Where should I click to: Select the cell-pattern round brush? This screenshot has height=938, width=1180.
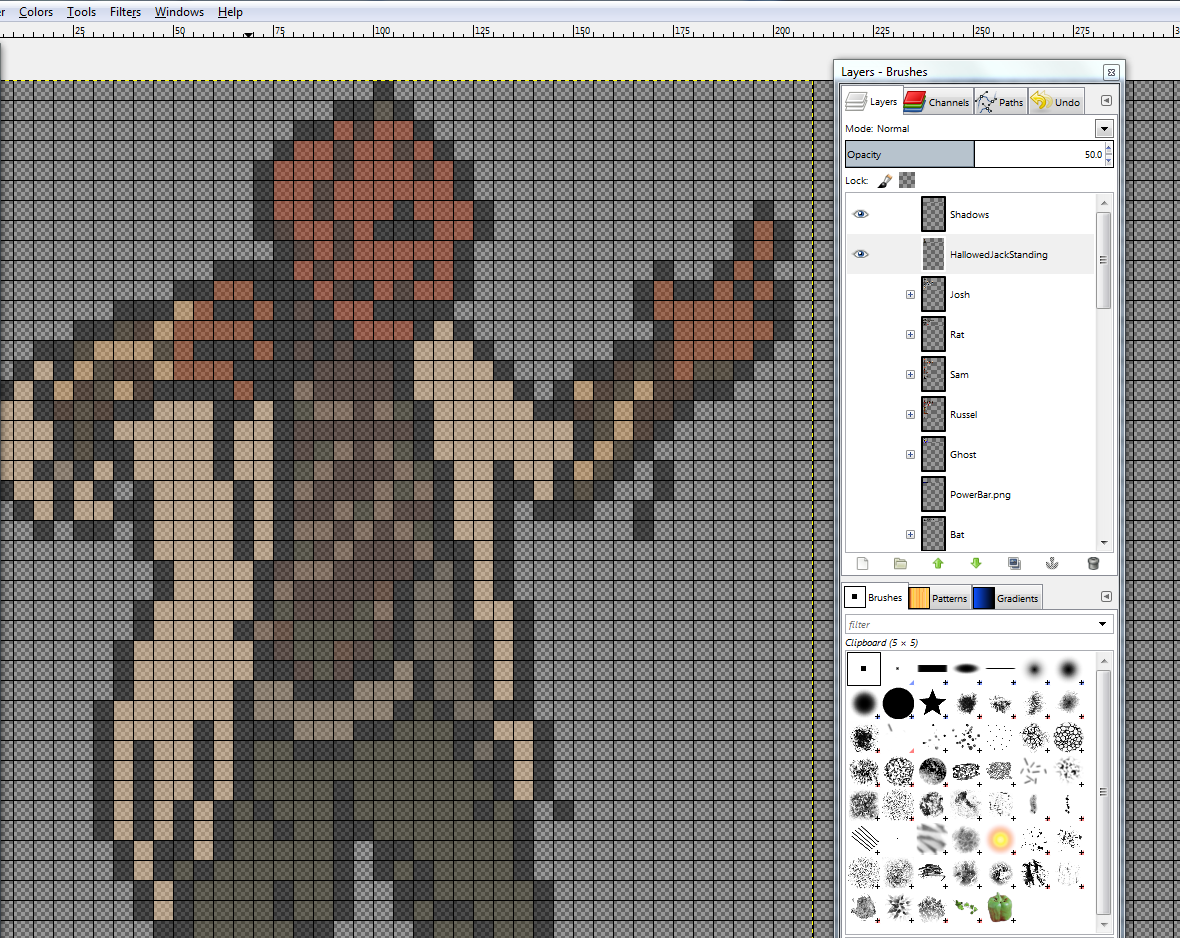point(1068,737)
